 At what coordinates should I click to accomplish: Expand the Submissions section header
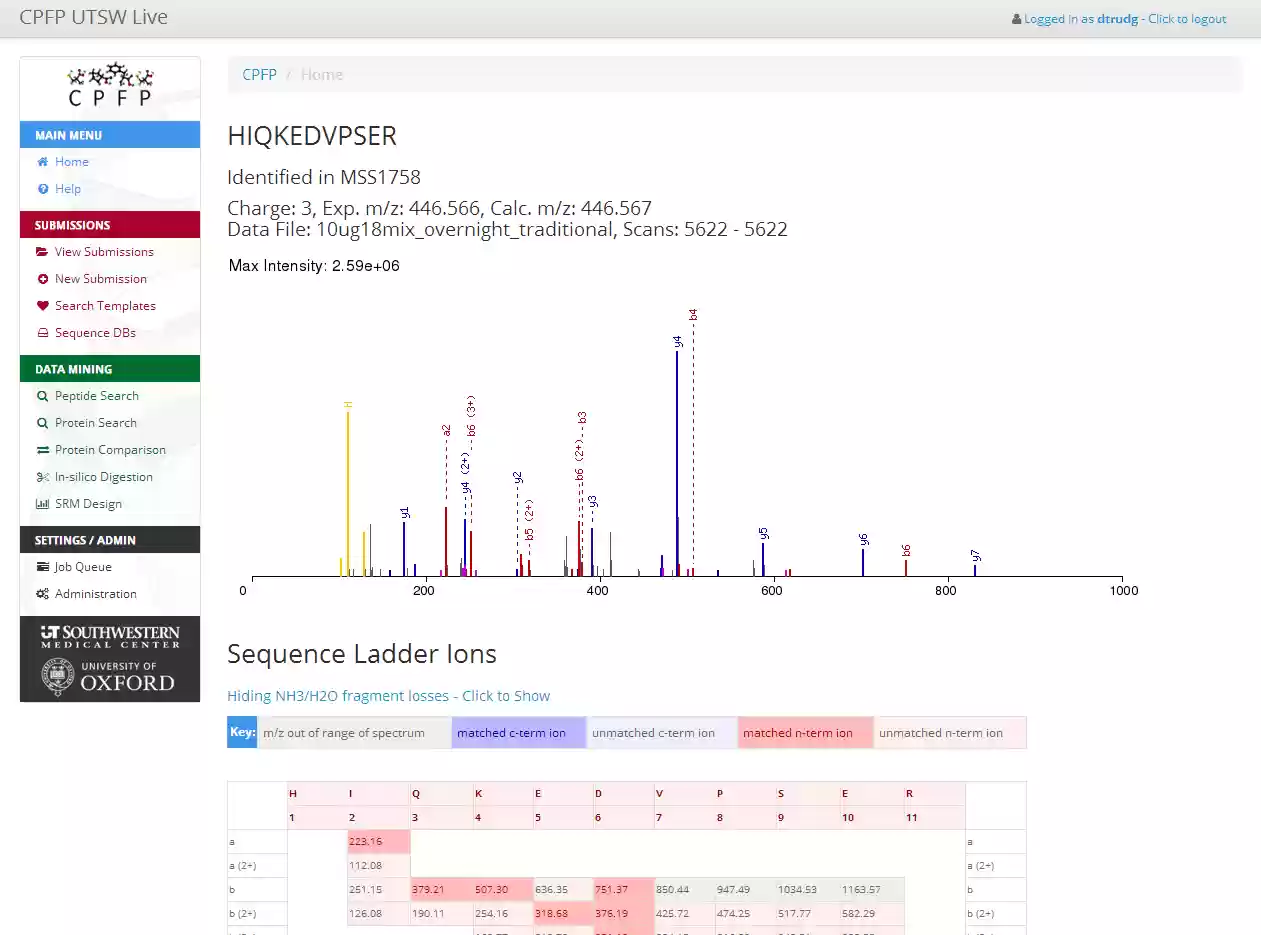110,225
